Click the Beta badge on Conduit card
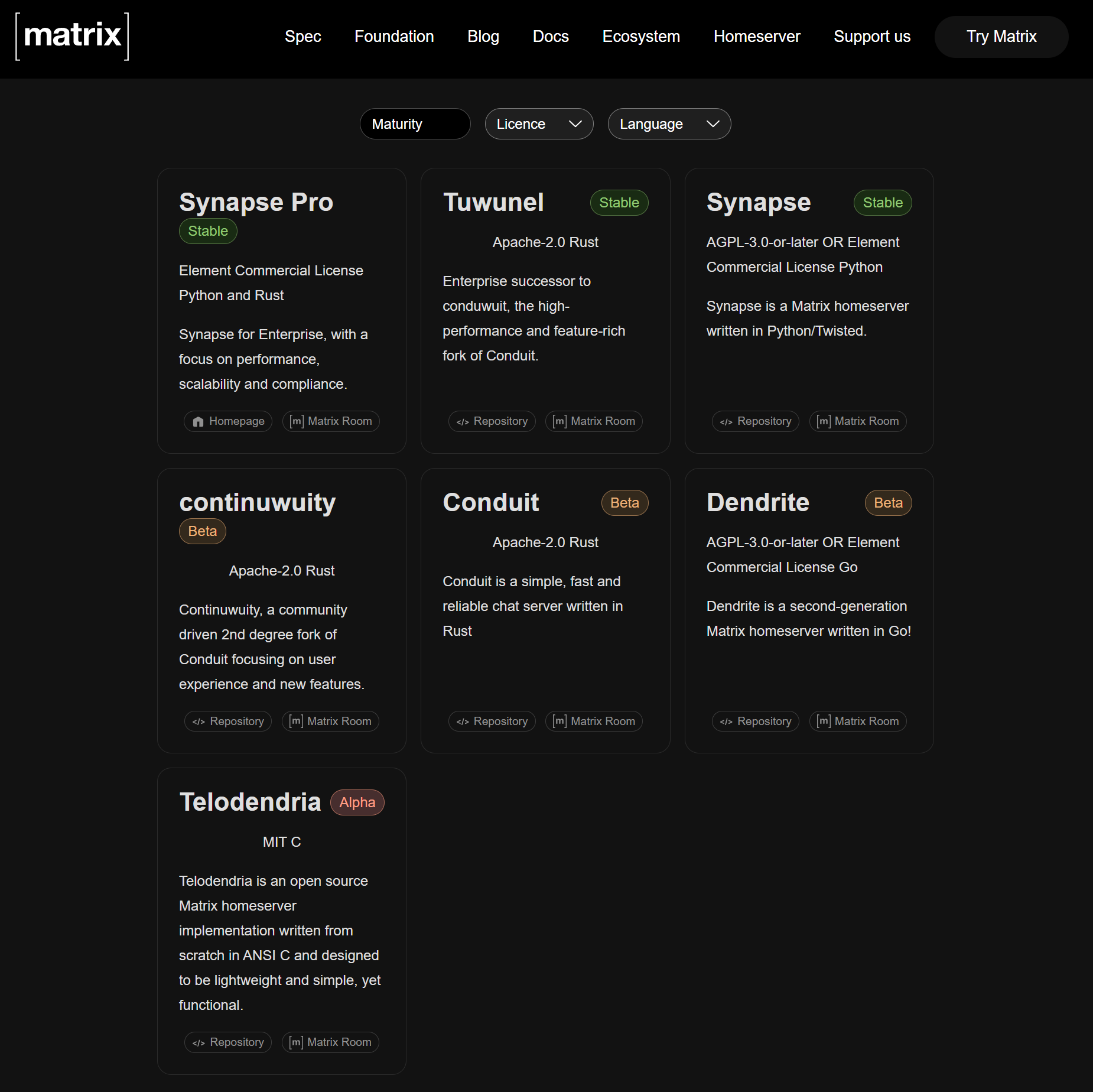 (x=624, y=503)
